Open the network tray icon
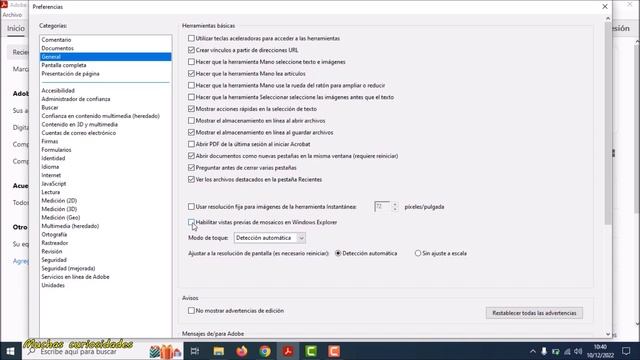The height and width of the screenshot is (360, 640). coord(567,351)
